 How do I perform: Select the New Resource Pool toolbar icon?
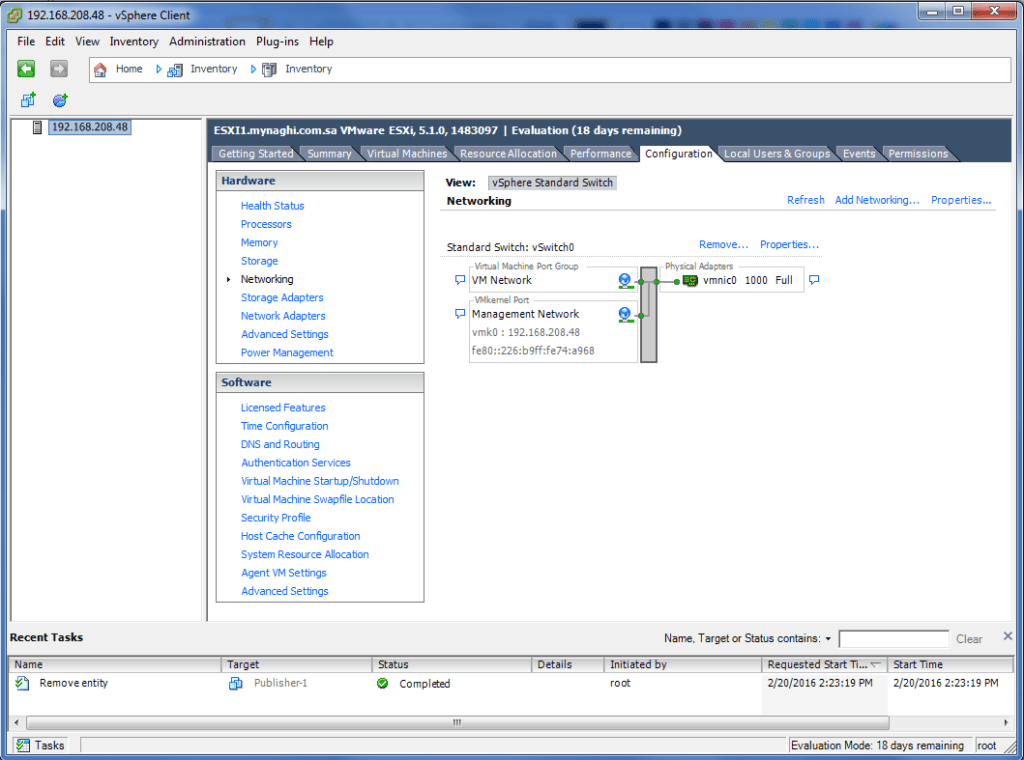coord(58,98)
